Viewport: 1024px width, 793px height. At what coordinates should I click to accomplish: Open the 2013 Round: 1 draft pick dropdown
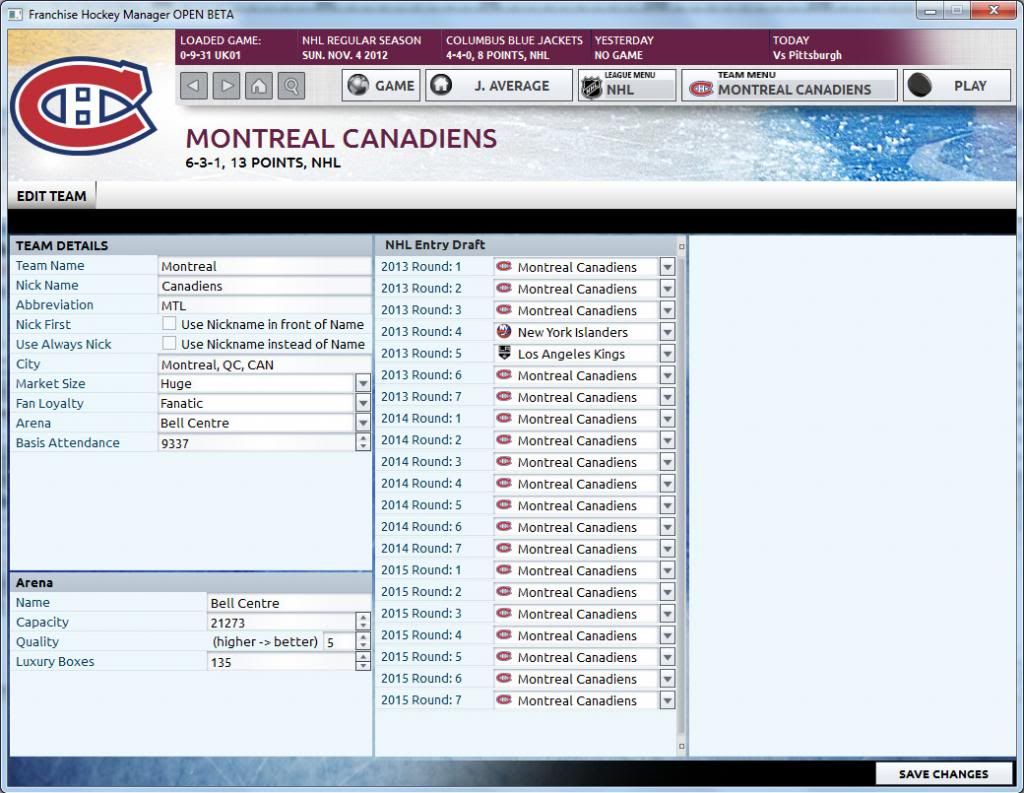coord(667,267)
